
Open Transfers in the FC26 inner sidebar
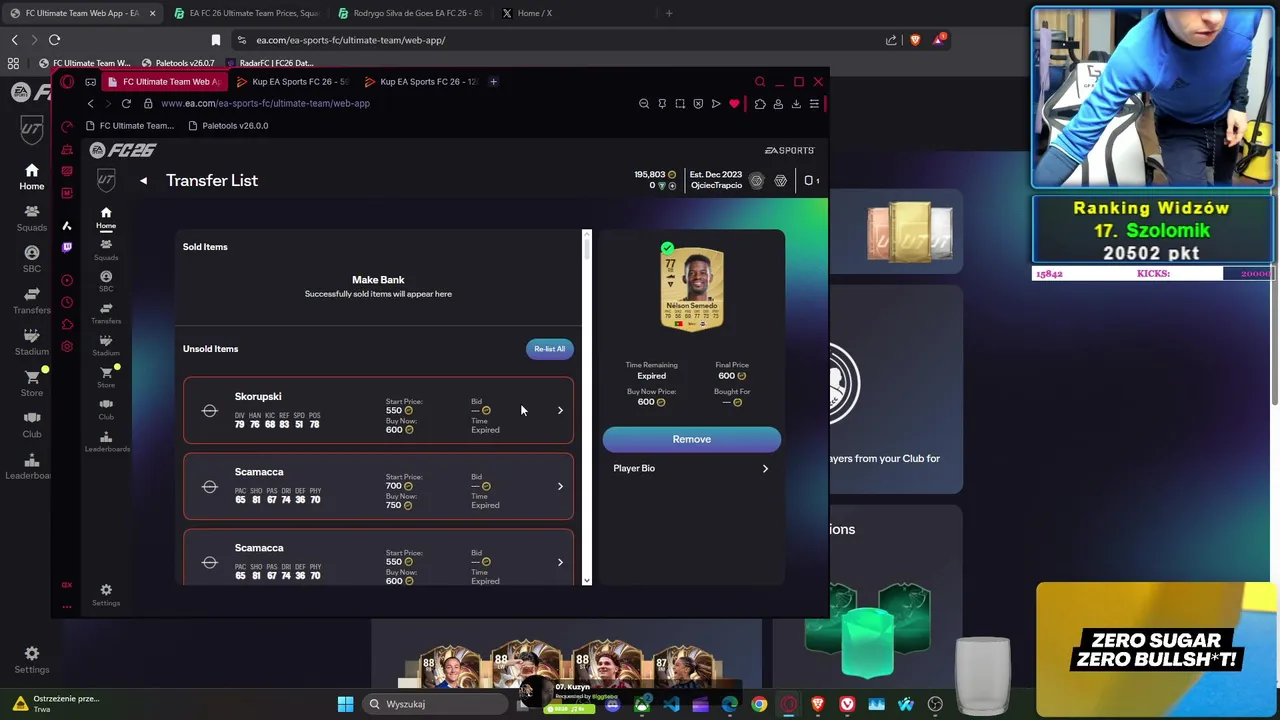click(x=105, y=313)
